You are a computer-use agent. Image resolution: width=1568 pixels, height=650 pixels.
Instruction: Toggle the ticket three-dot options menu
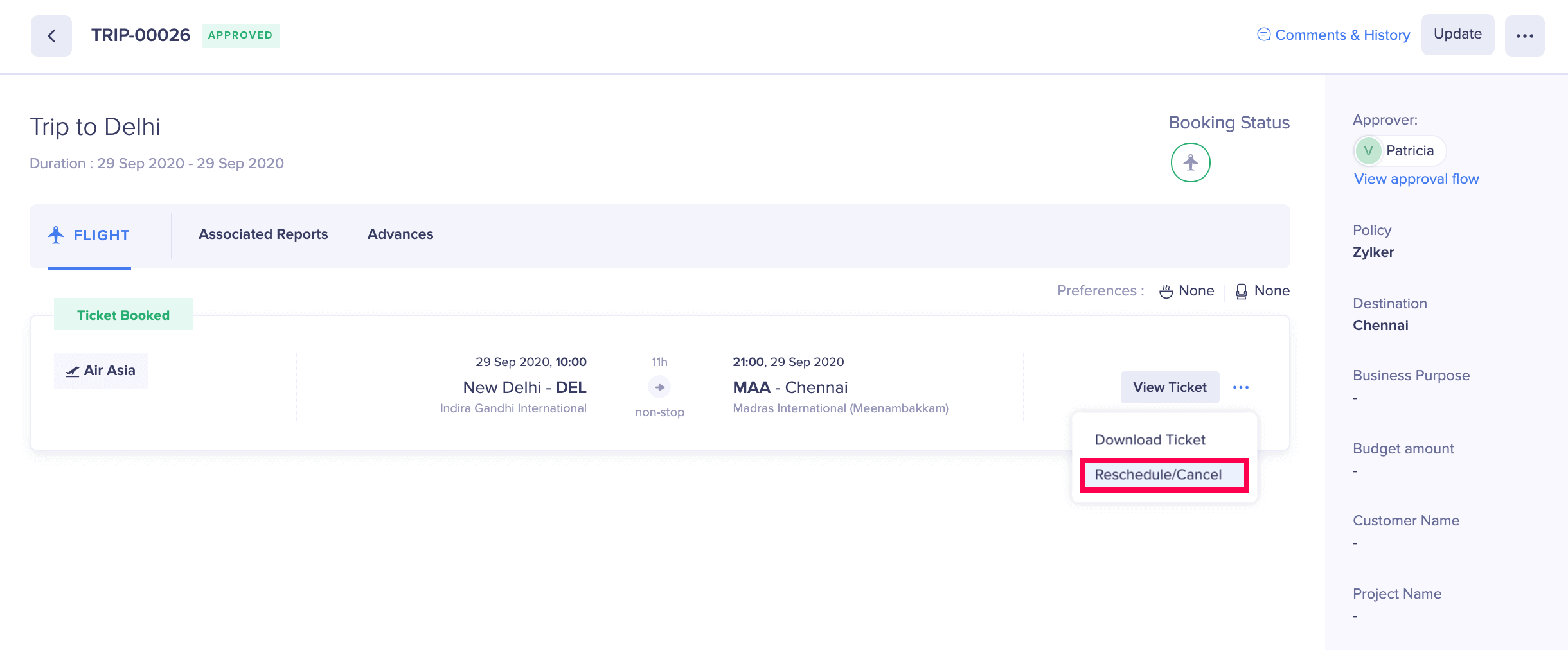click(1240, 387)
